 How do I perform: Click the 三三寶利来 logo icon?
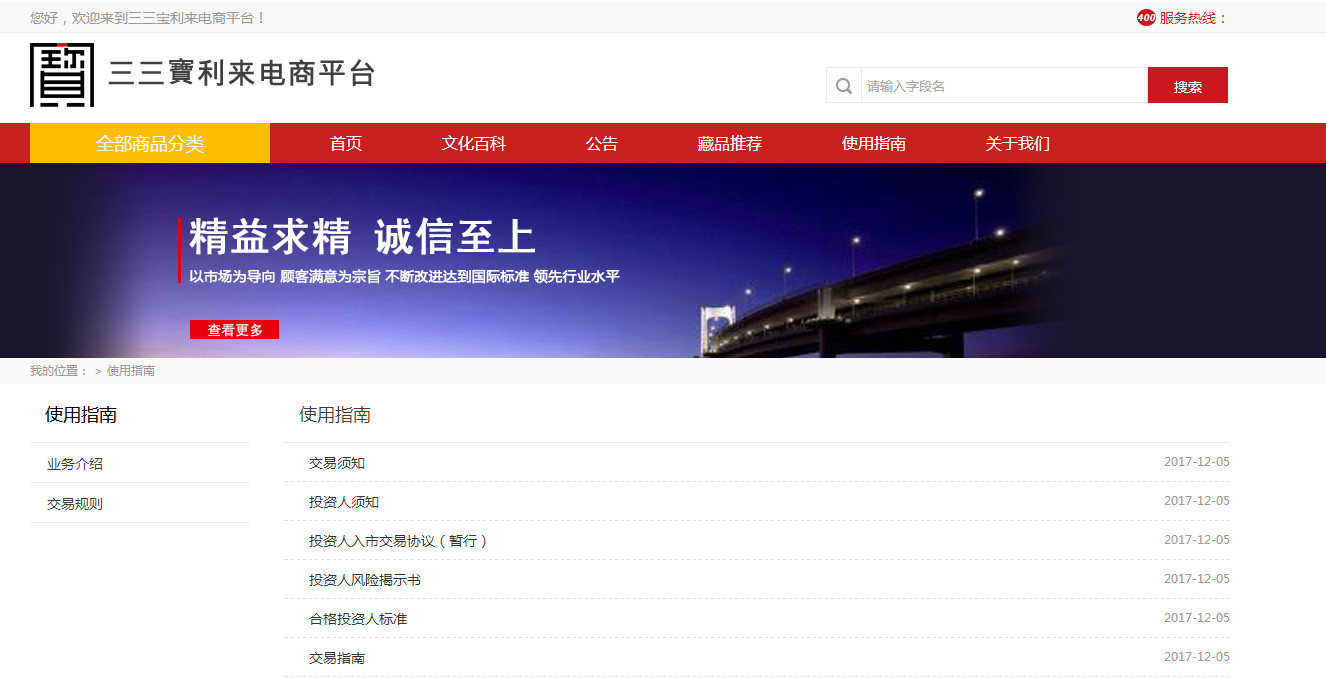click(62, 75)
